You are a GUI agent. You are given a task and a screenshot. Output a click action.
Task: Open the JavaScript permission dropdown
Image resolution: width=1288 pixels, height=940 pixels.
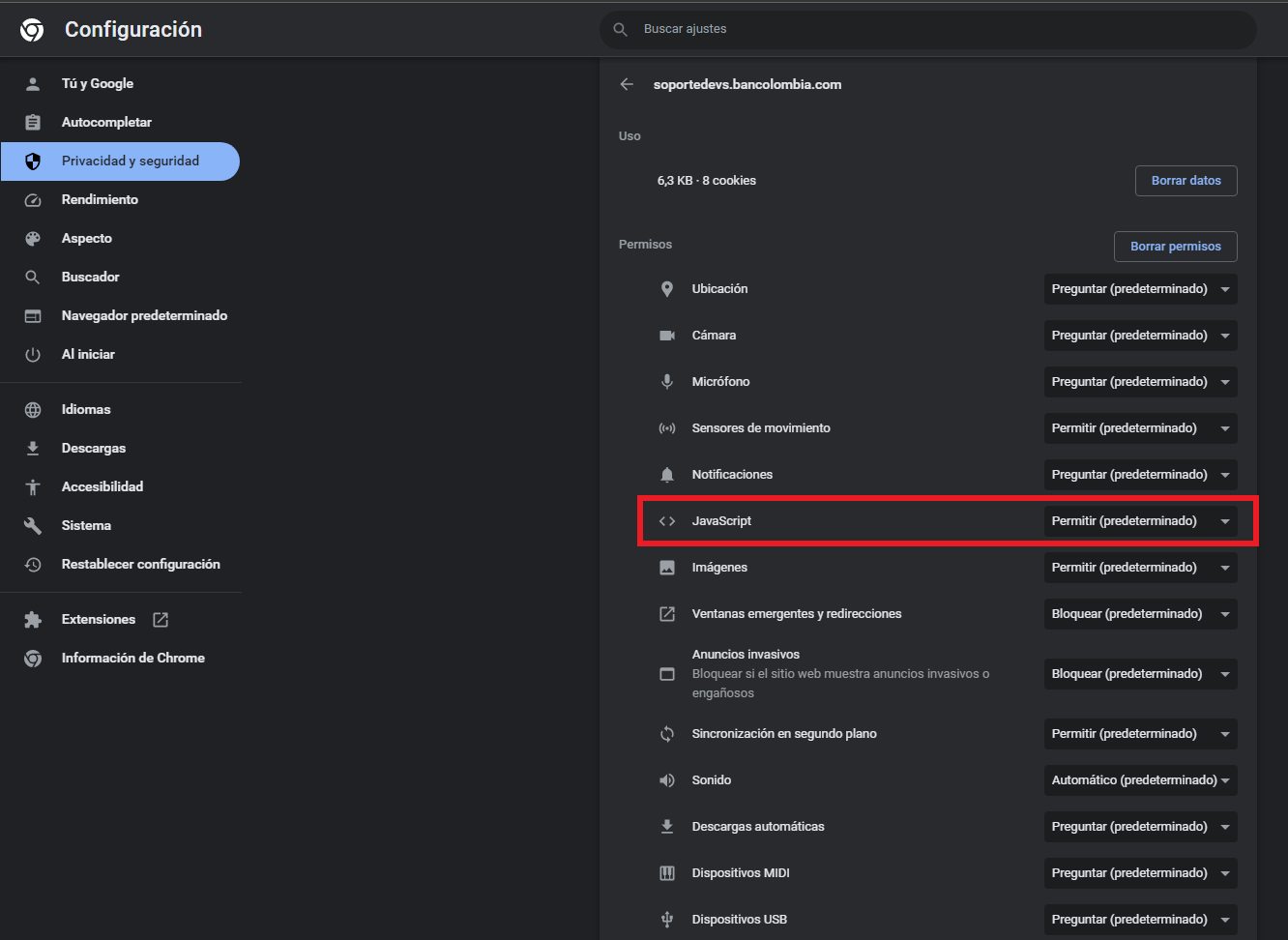(x=1140, y=521)
